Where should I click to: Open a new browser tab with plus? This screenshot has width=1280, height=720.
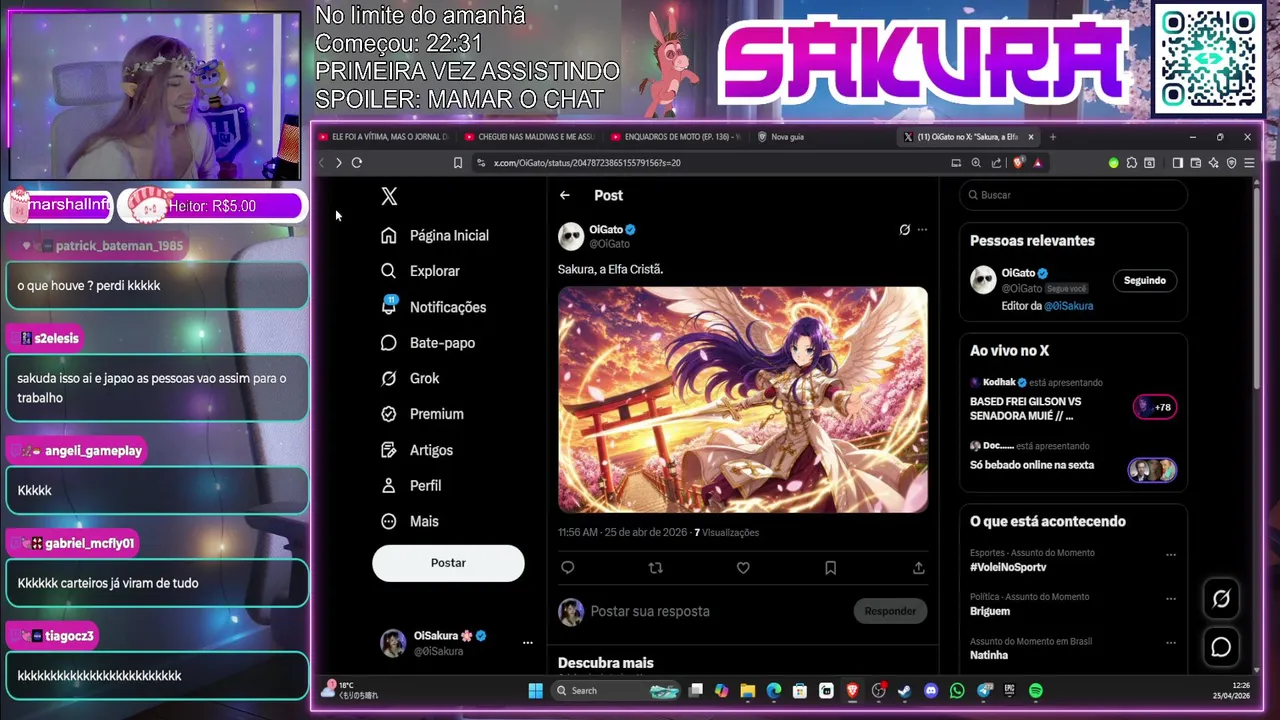click(1052, 137)
